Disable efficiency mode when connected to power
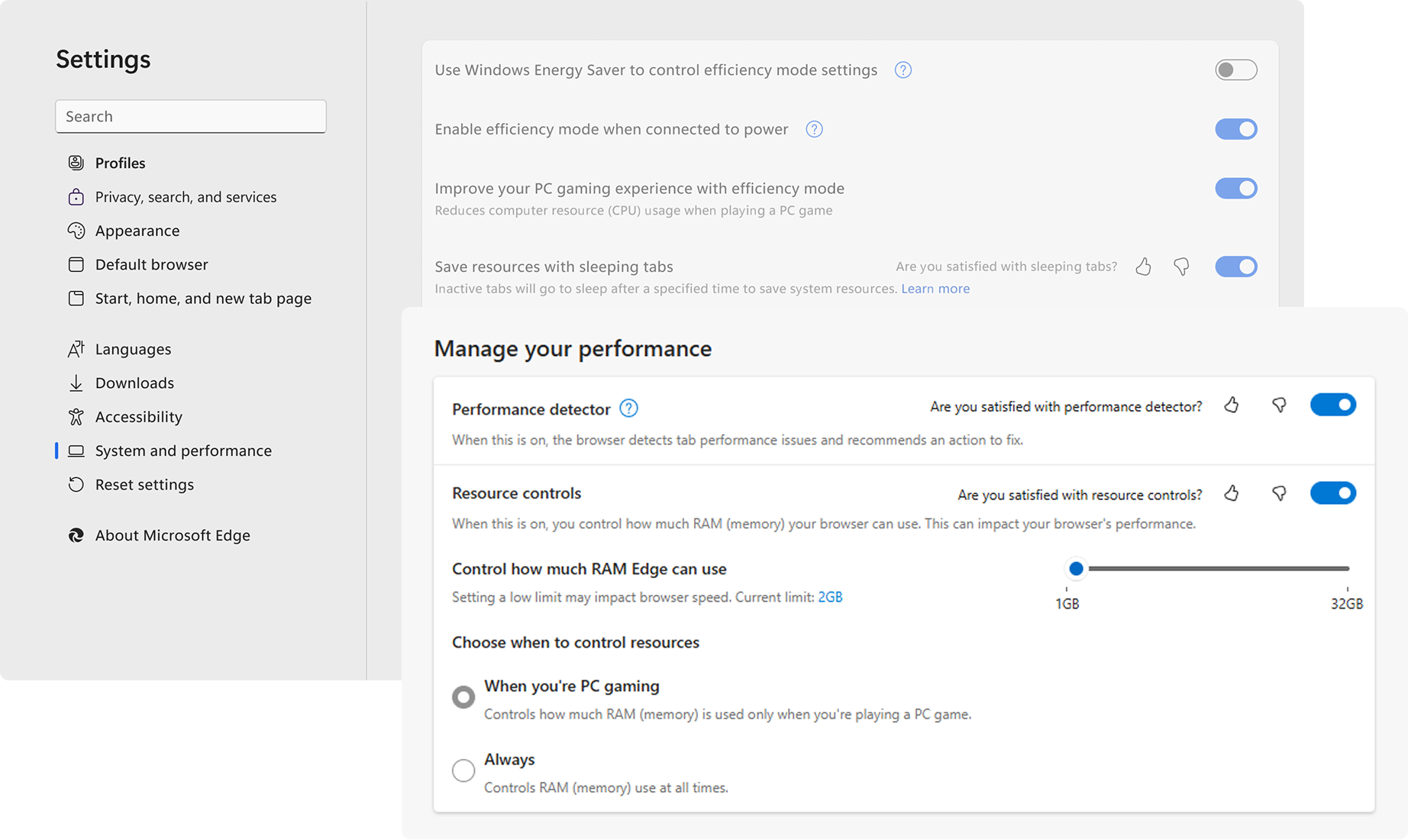Viewport: 1408px width, 840px height. tap(1236, 129)
